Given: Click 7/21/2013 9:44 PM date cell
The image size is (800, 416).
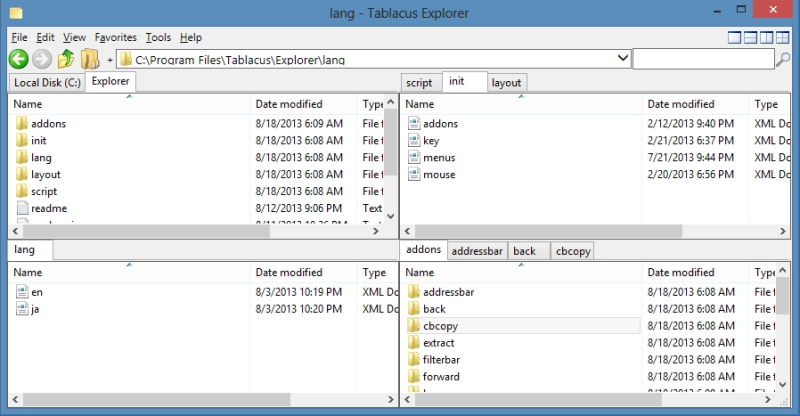Looking at the screenshot, I should pyautogui.click(x=690, y=157).
